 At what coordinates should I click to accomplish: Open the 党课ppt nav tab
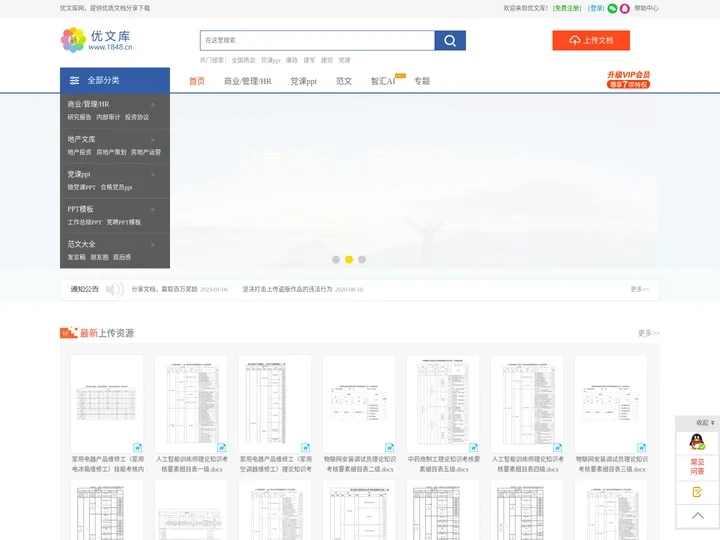tap(304, 81)
